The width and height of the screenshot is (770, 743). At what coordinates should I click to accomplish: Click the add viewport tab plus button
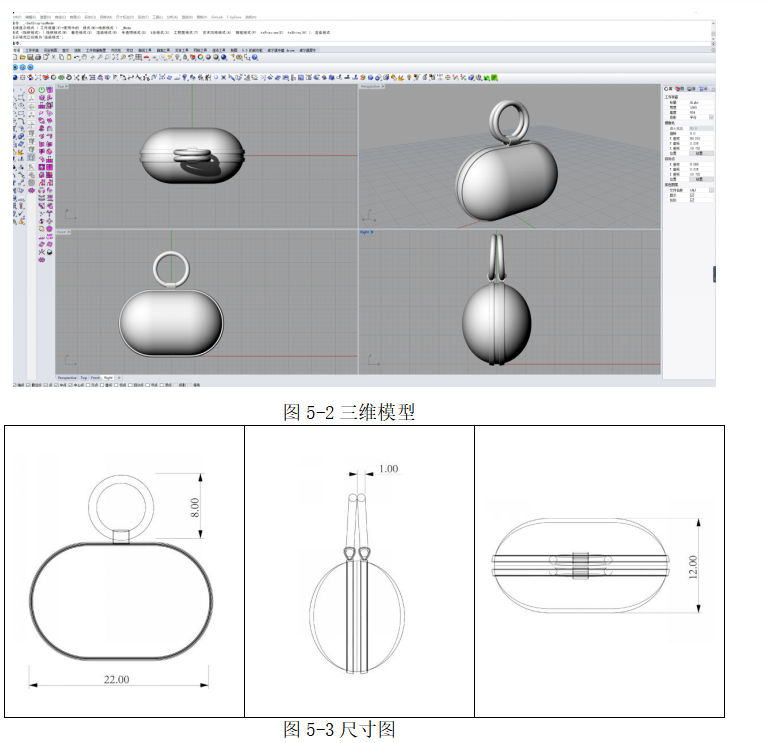click(119, 378)
